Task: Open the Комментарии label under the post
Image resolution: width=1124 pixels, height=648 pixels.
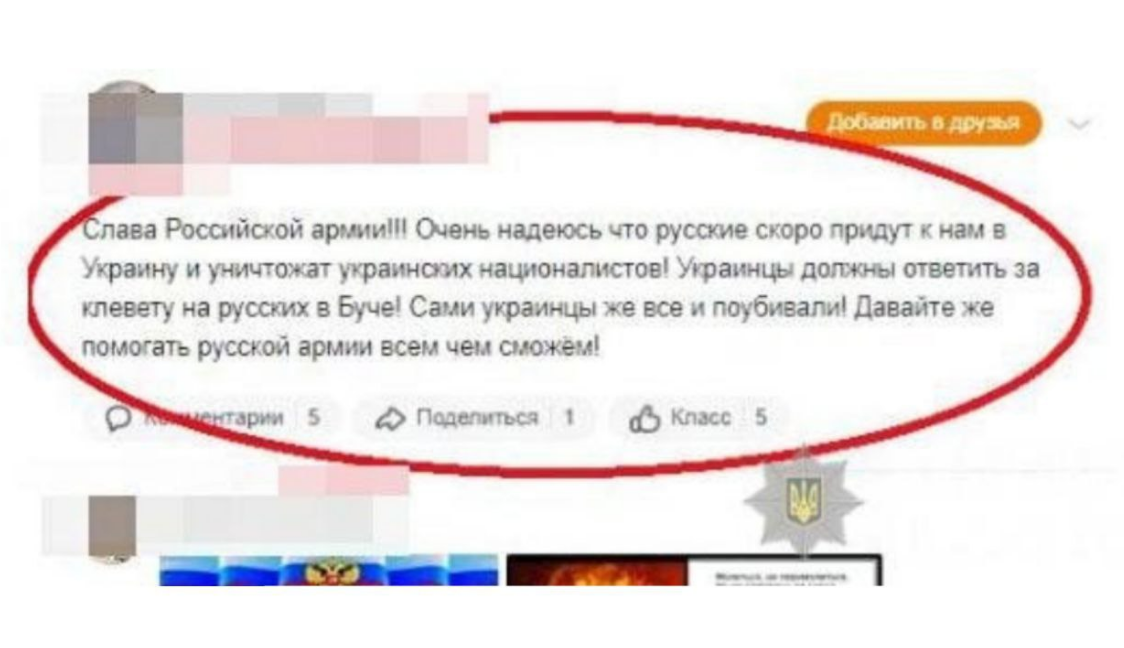Action: pyautogui.click(x=214, y=417)
